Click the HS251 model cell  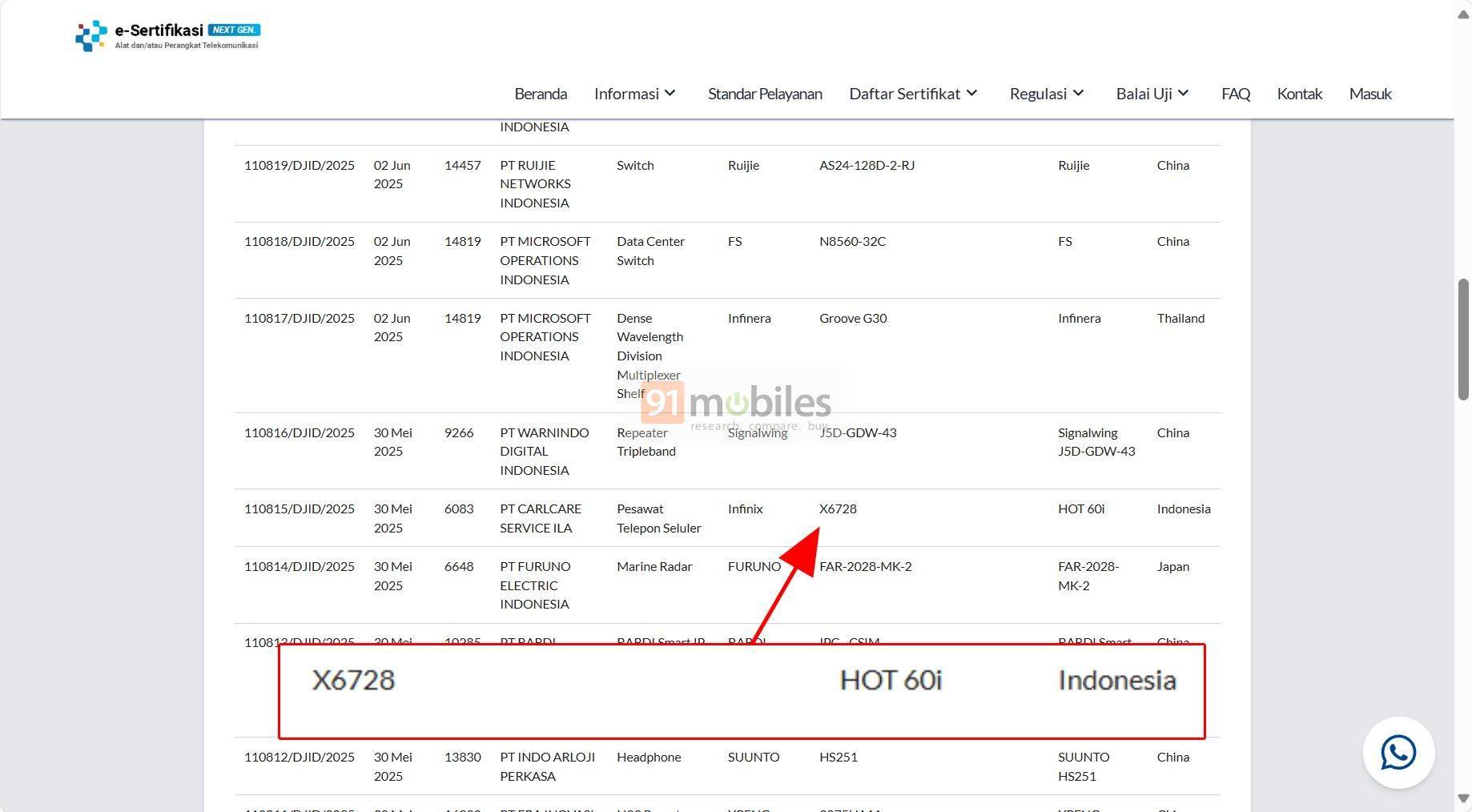point(839,757)
